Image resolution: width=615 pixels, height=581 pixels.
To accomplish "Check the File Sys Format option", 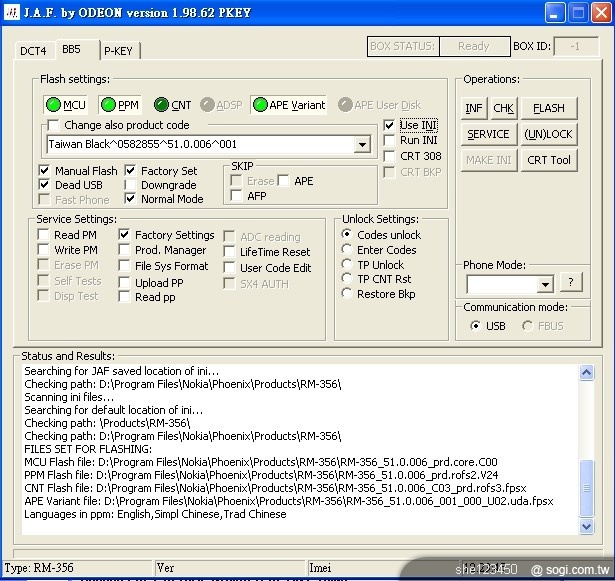I will pos(124,266).
